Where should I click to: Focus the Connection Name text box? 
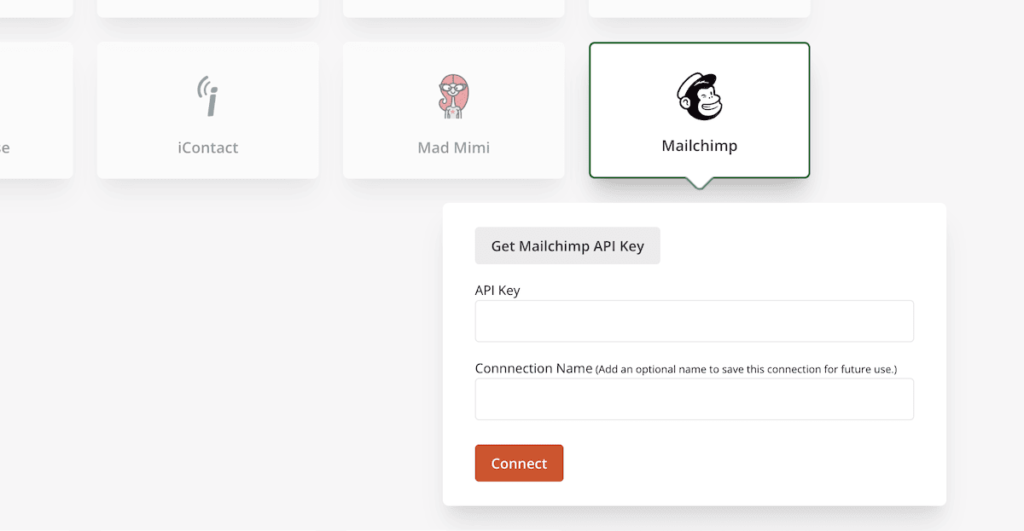pyautogui.click(x=694, y=399)
